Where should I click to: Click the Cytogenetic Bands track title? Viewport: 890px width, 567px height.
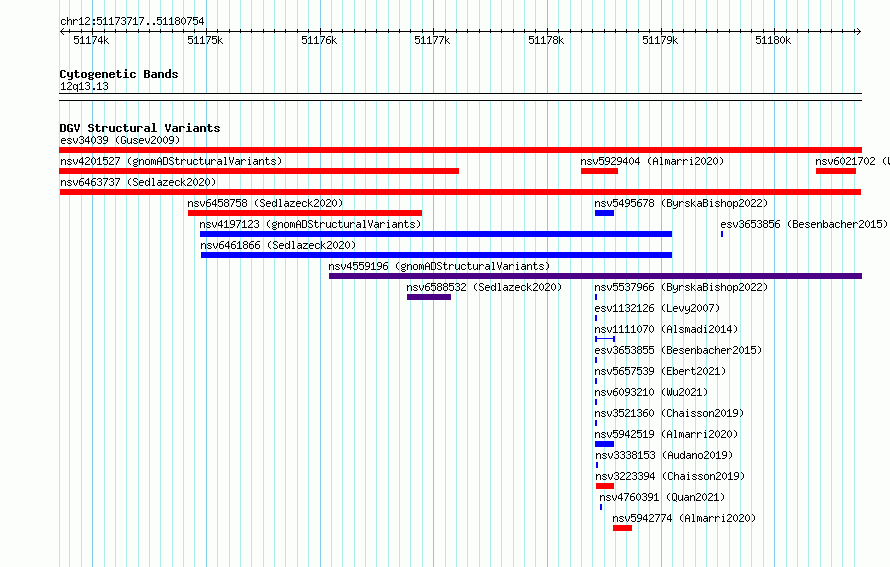pos(119,74)
